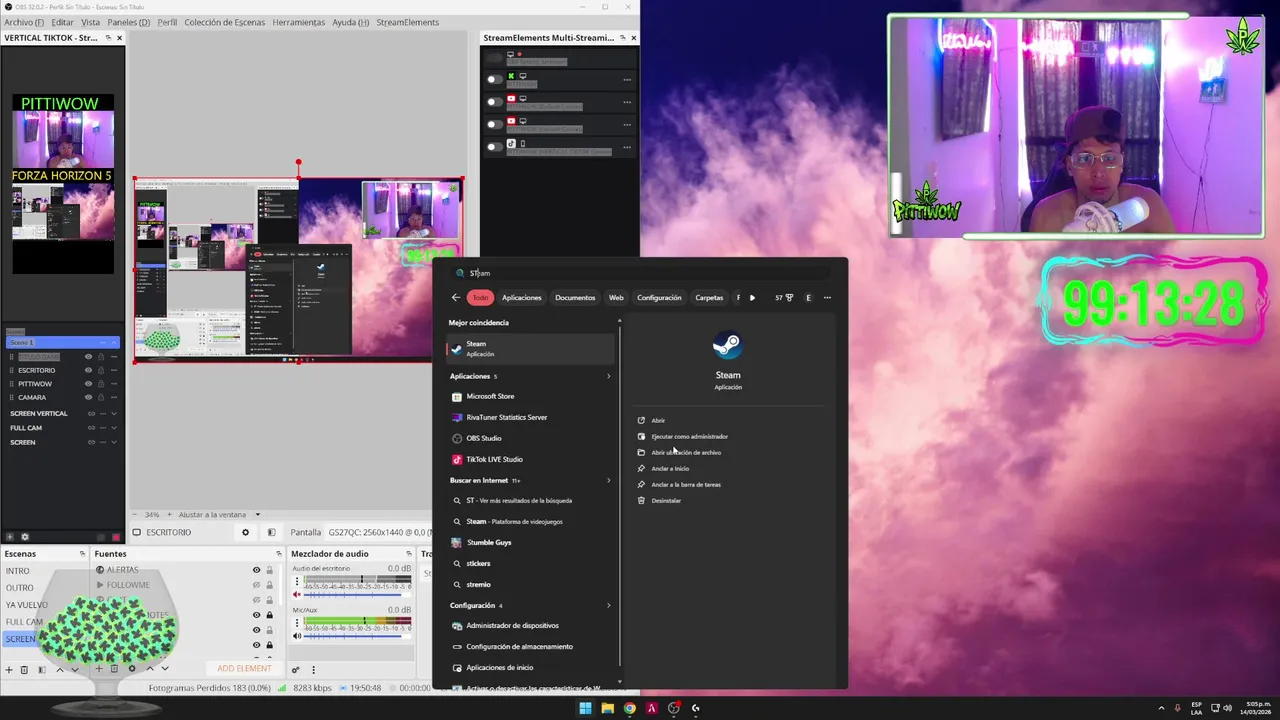Collapse the Scene 1 vertical scene header
The width and height of the screenshot is (1280, 720).
pos(114,342)
